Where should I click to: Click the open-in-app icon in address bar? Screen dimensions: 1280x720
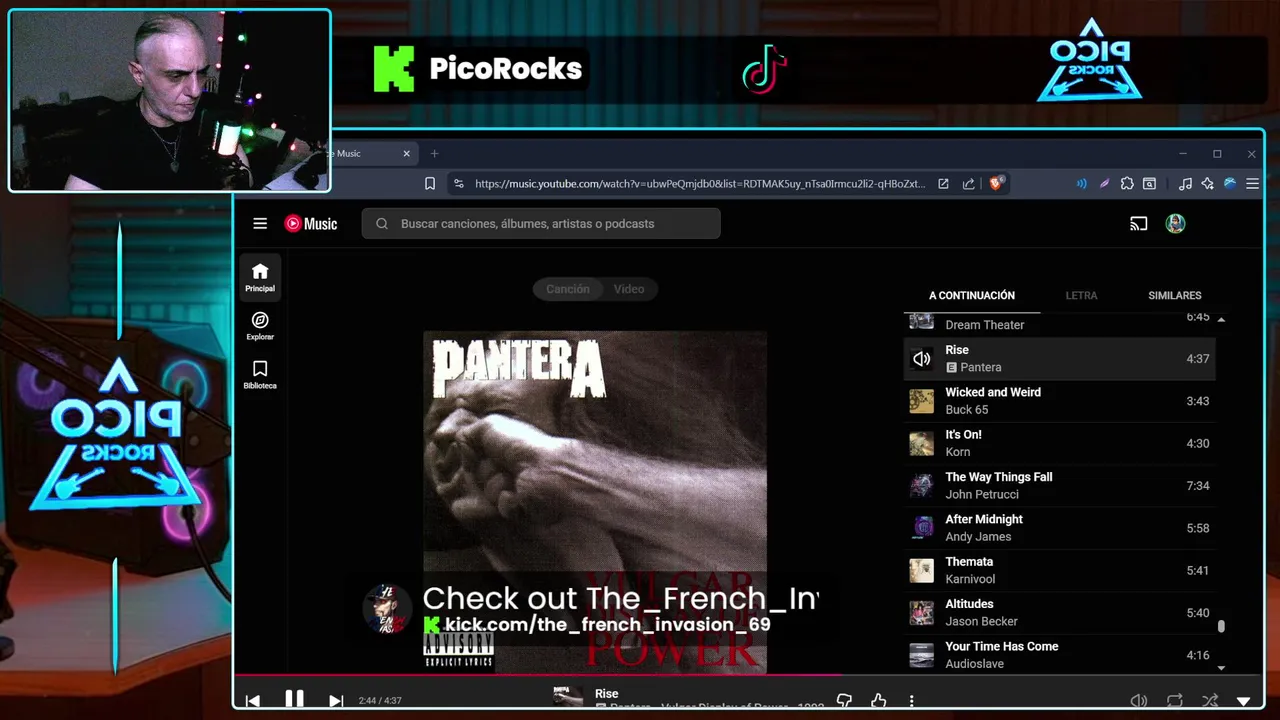tap(943, 184)
